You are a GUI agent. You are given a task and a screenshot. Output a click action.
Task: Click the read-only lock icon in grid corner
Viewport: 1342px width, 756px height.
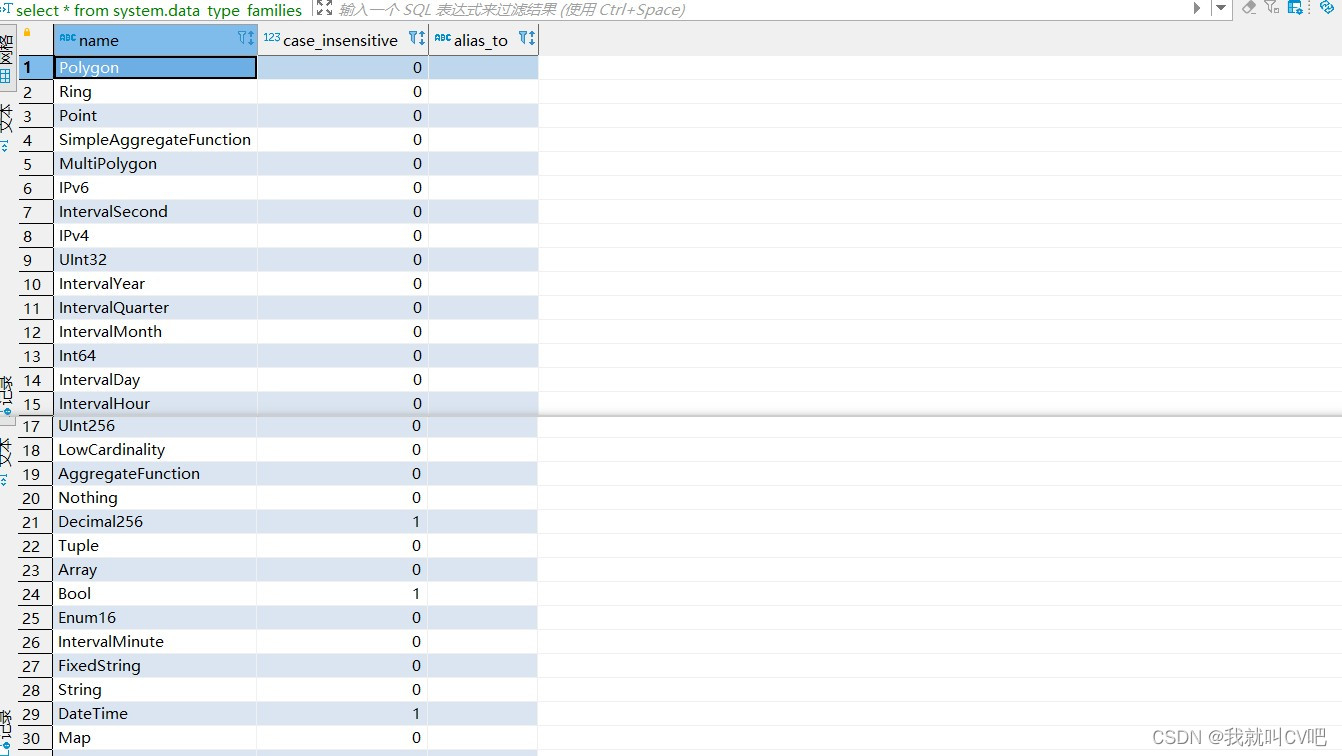tap(27, 33)
